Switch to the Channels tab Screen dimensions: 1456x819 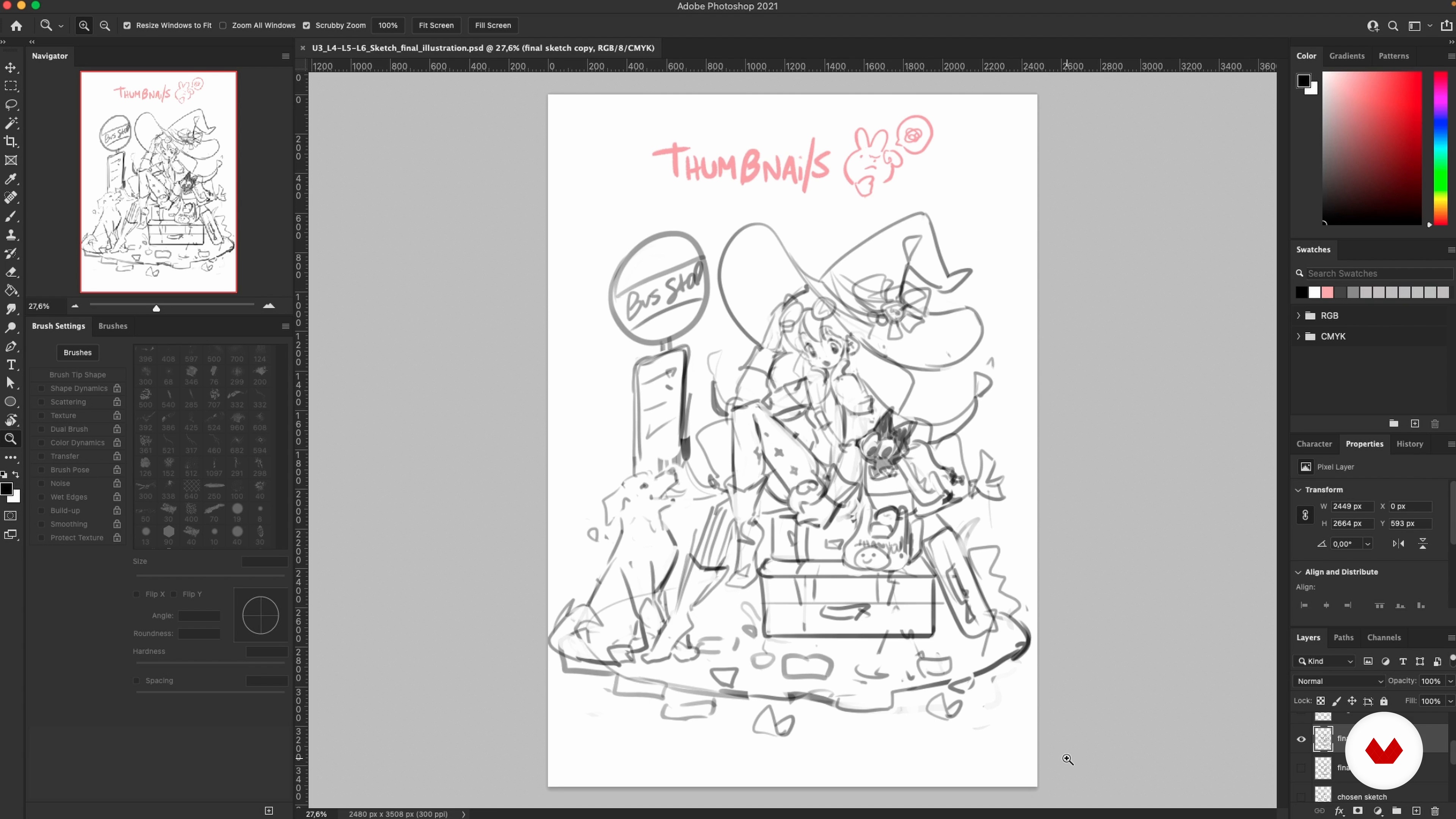point(1384,637)
